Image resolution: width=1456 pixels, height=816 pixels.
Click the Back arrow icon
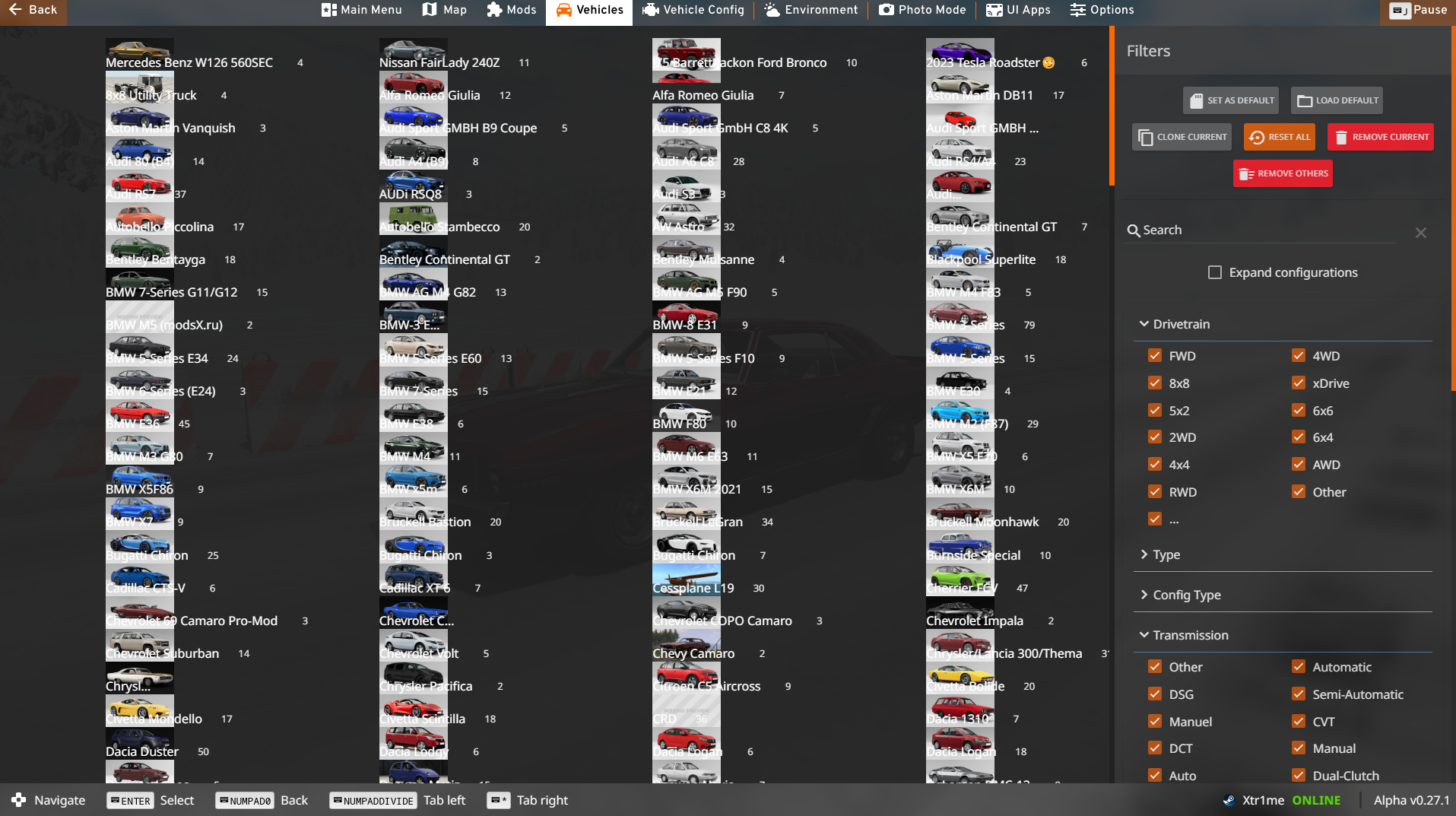(15, 10)
